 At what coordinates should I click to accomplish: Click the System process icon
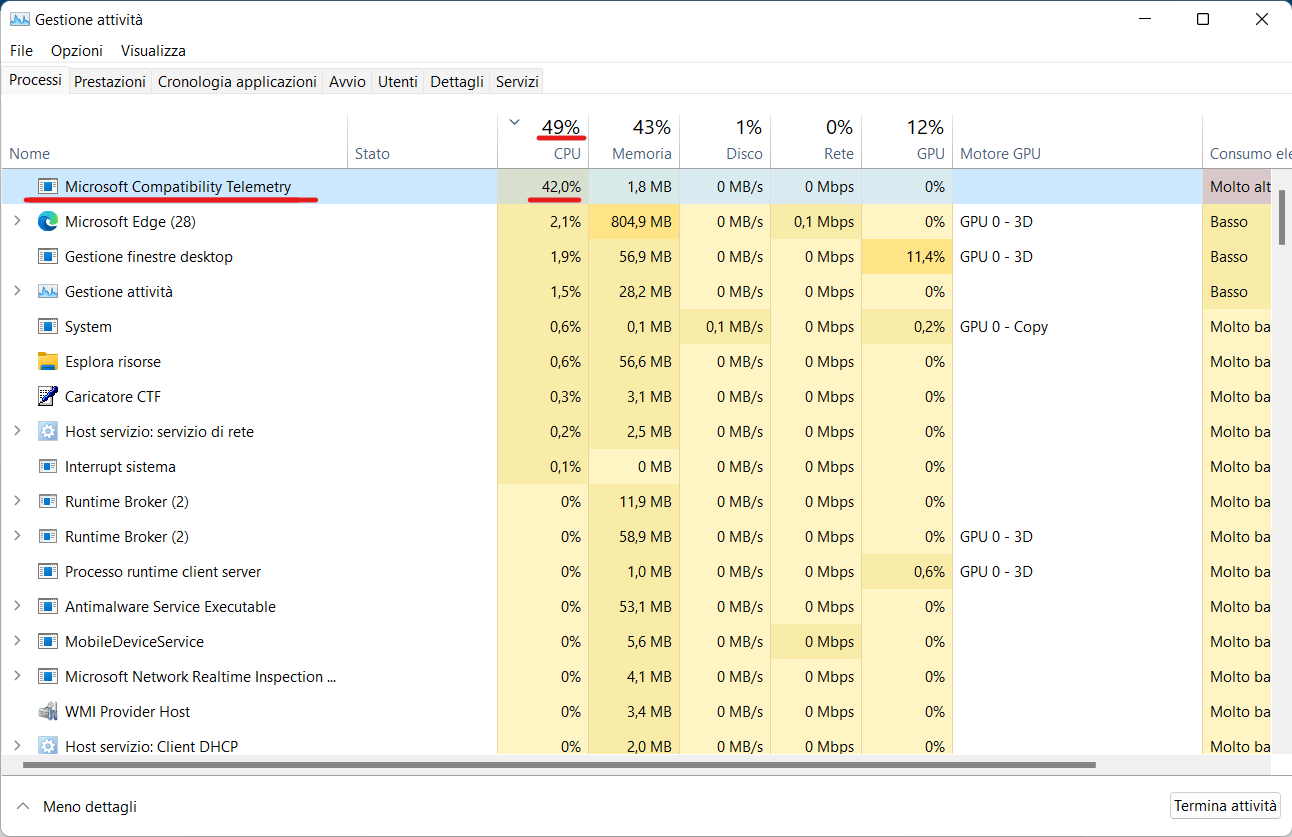pyautogui.click(x=47, y=326)
